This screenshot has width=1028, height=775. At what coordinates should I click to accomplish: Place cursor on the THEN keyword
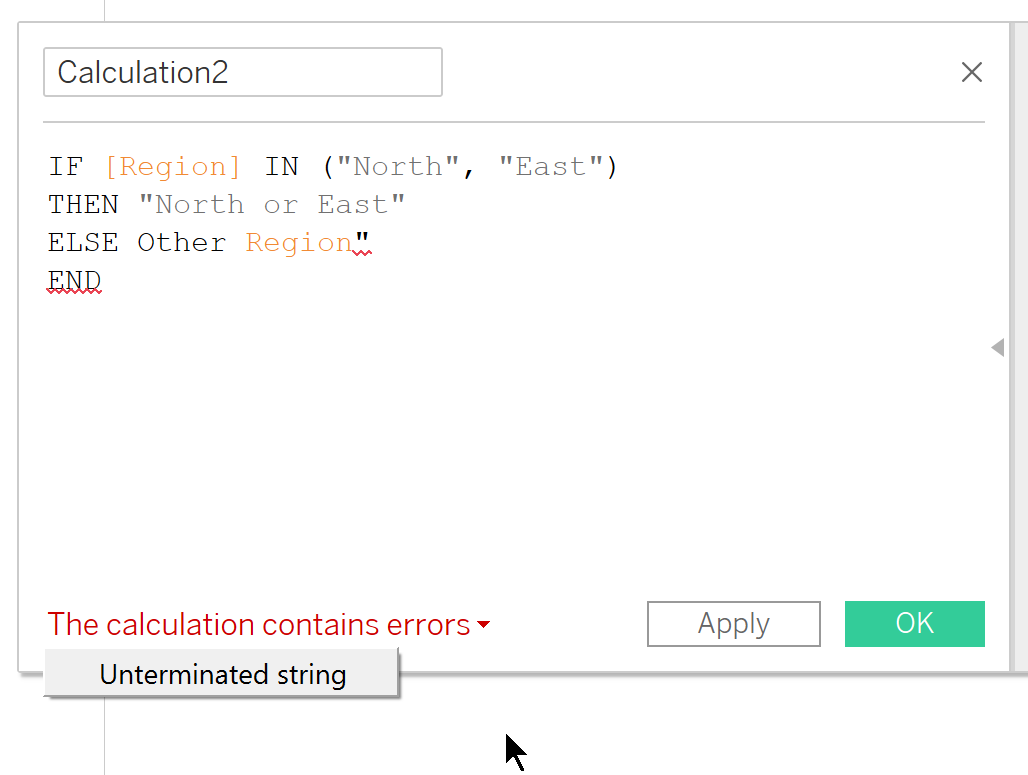[83, 205]
